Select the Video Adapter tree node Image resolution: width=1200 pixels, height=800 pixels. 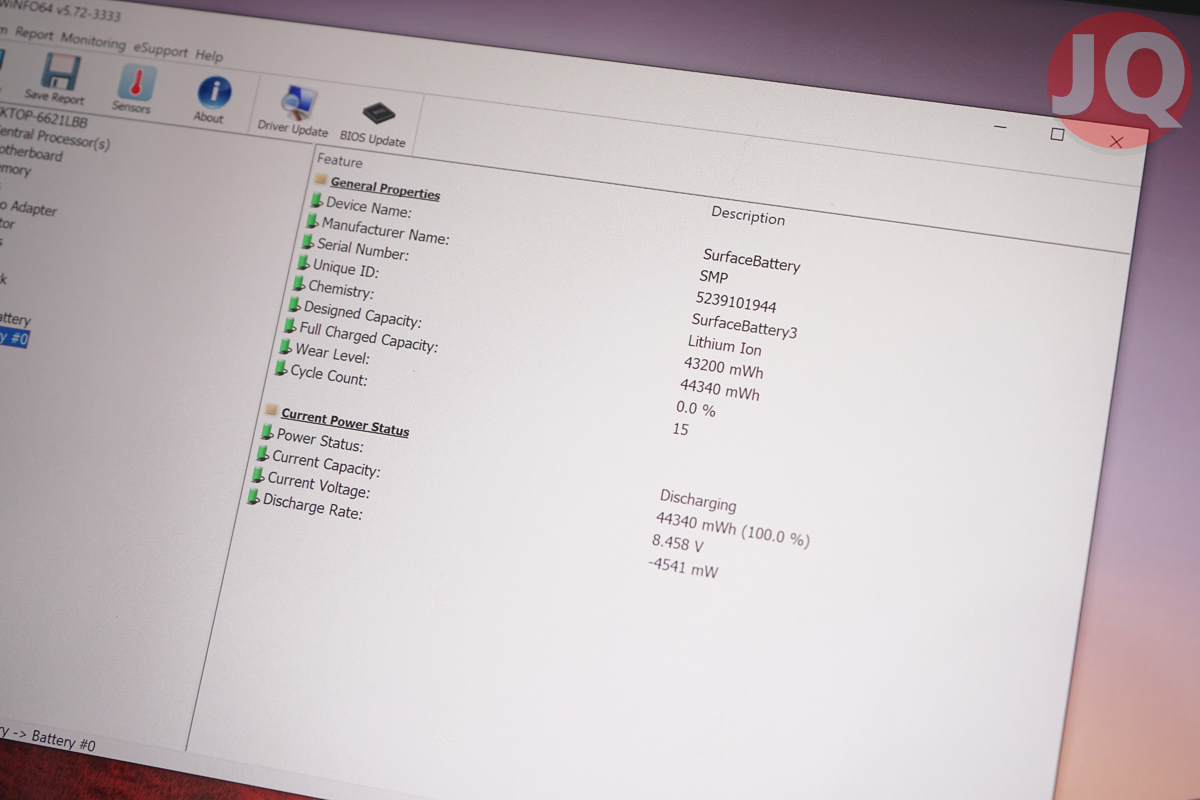pos(28,207)
